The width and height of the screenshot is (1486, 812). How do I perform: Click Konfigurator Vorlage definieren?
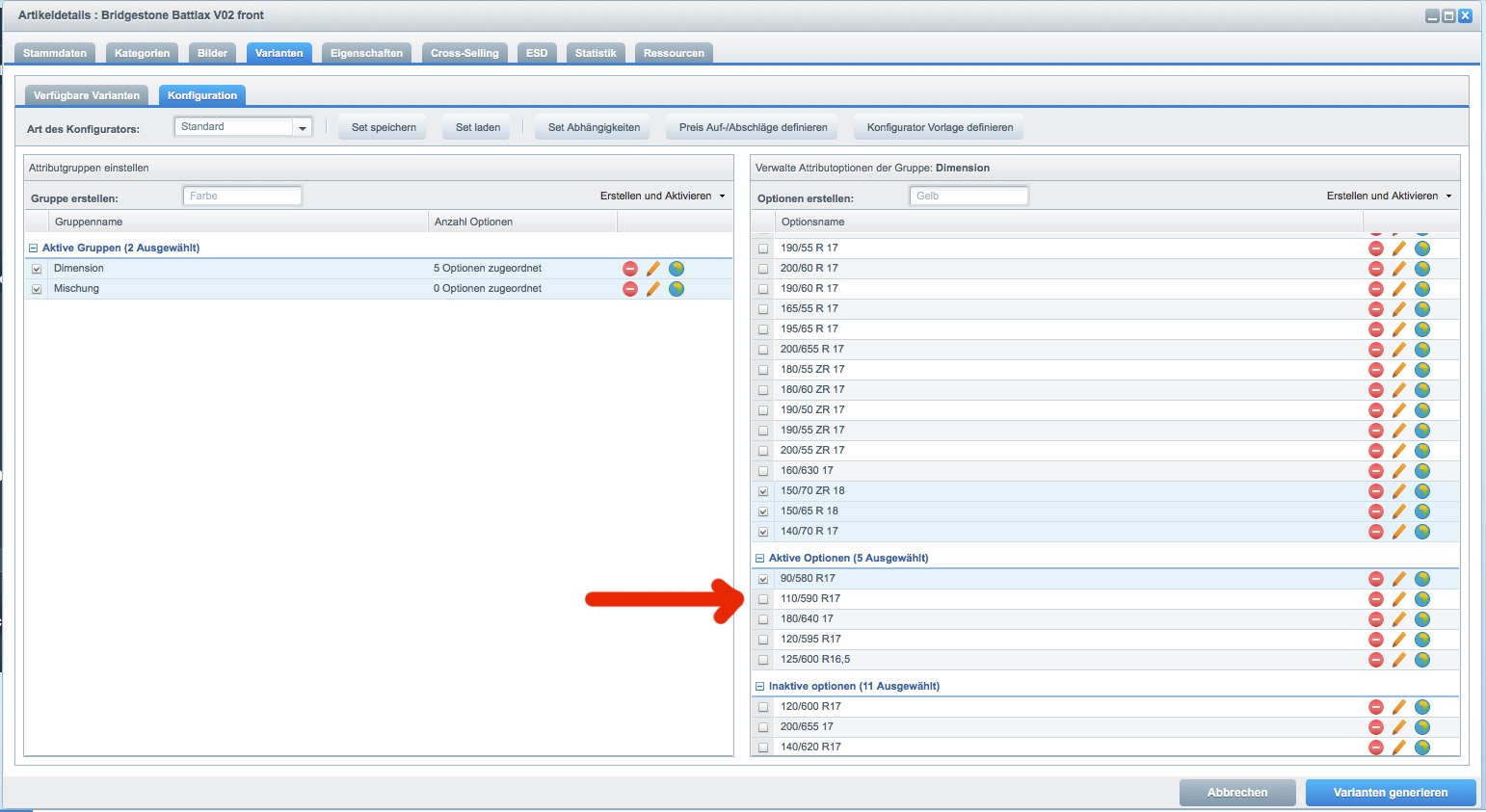[x=940, y=127]
